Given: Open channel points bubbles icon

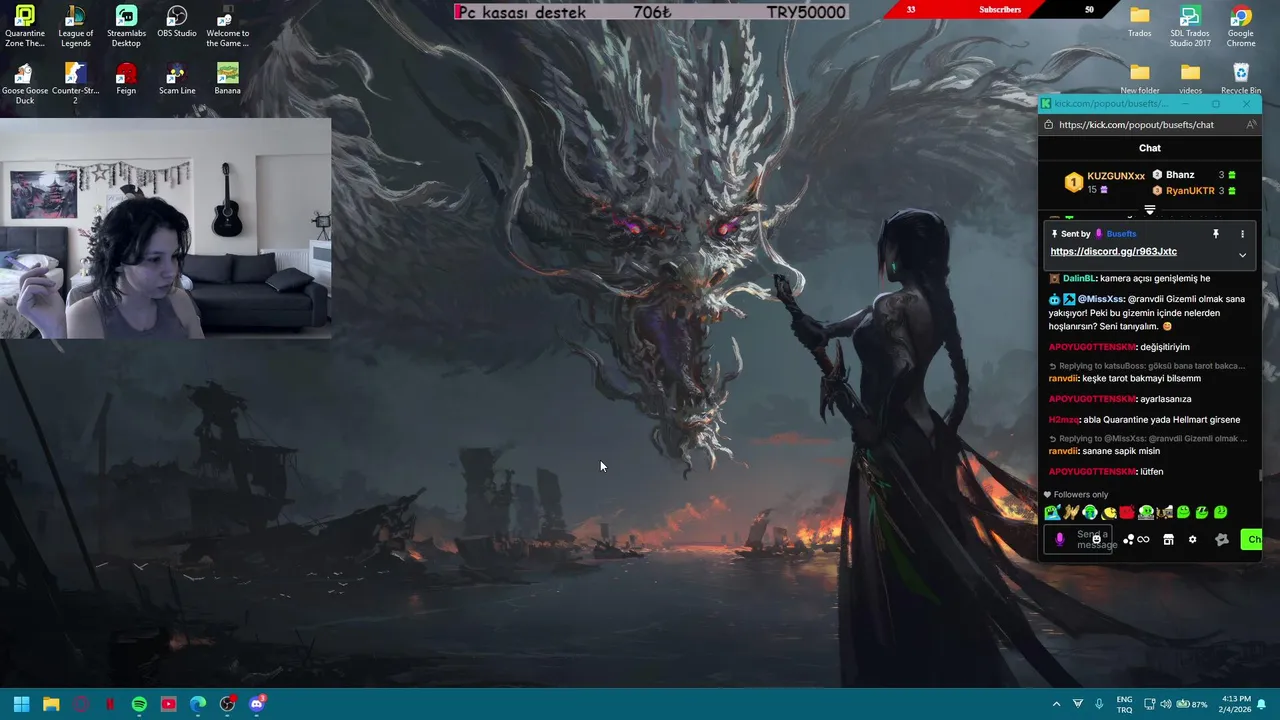Looking at the screenshot, I should pos(1128,539).
